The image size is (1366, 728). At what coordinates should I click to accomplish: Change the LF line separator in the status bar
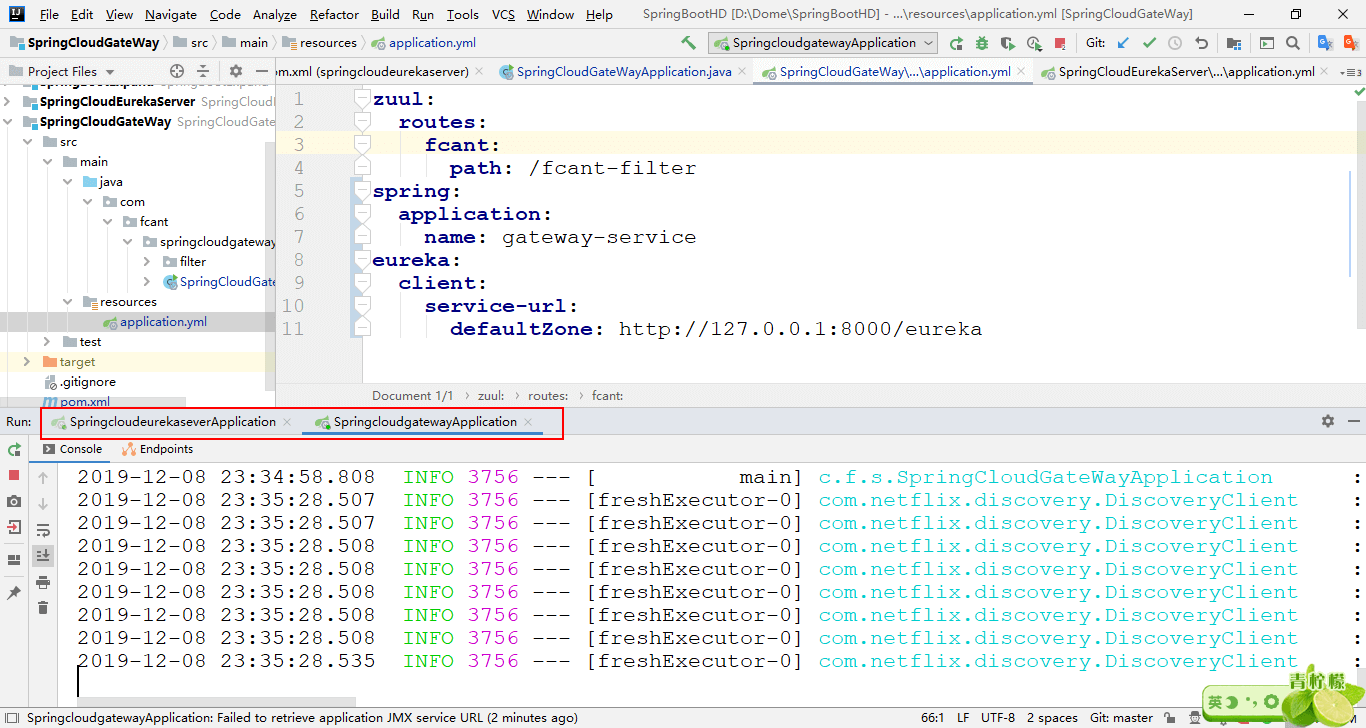point(963,717)
